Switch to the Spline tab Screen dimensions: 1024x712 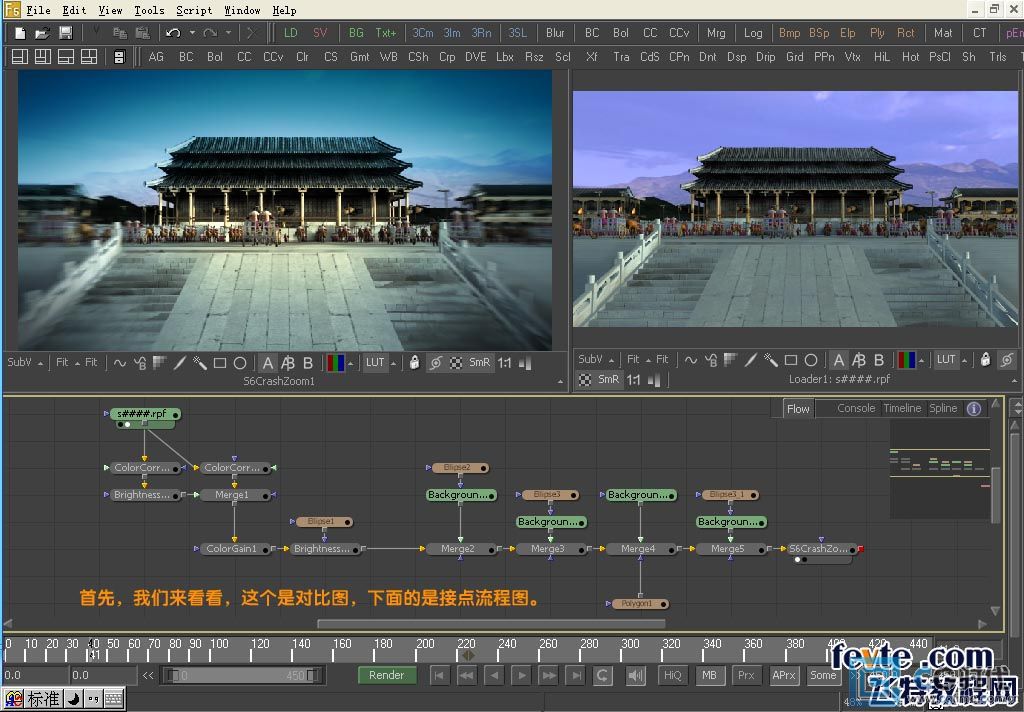(943, 408)
